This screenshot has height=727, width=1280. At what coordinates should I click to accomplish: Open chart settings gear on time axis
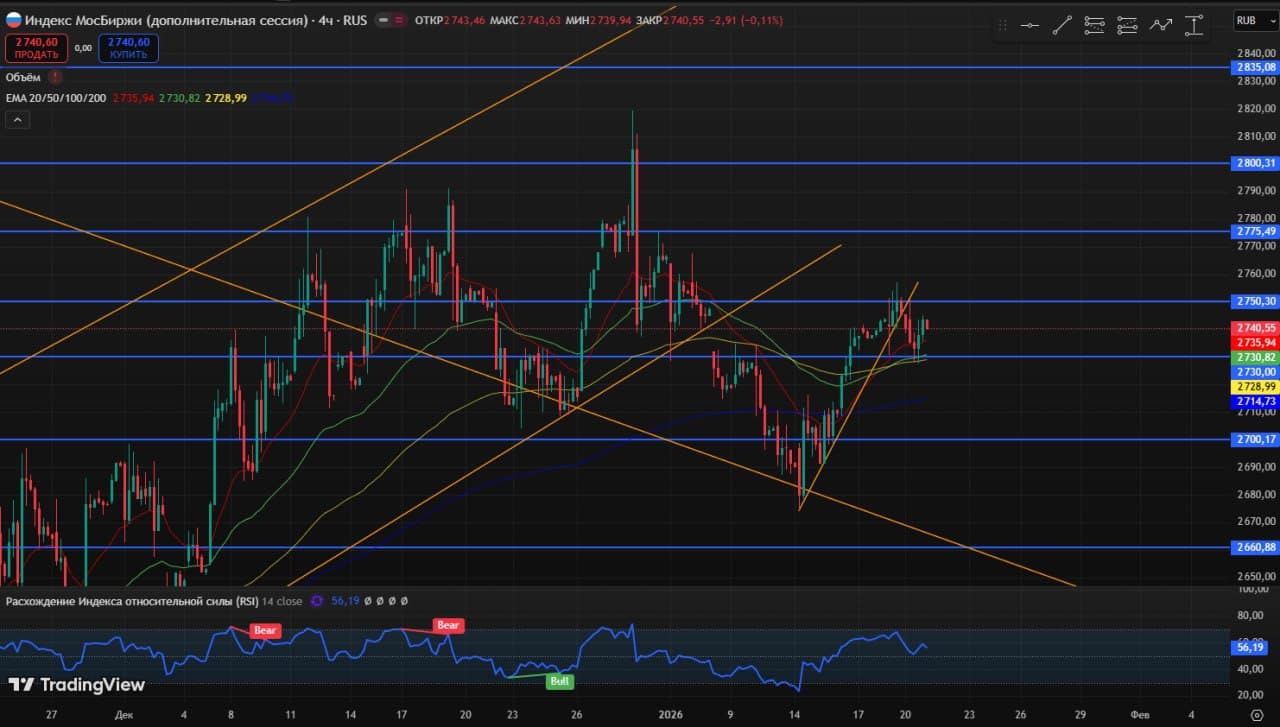(x=1255, y=715)
